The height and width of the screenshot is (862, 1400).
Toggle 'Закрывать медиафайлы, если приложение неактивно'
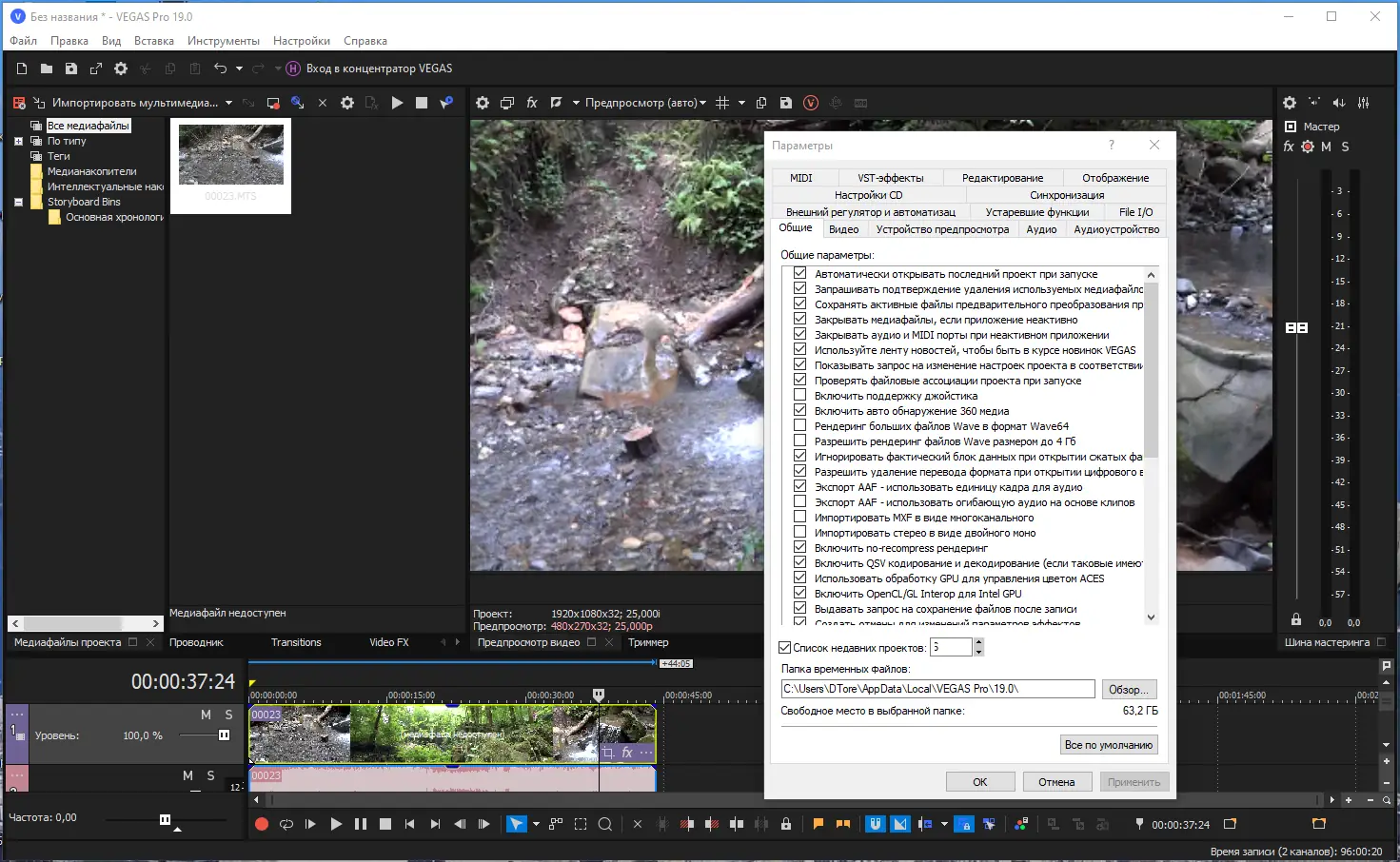800,320
